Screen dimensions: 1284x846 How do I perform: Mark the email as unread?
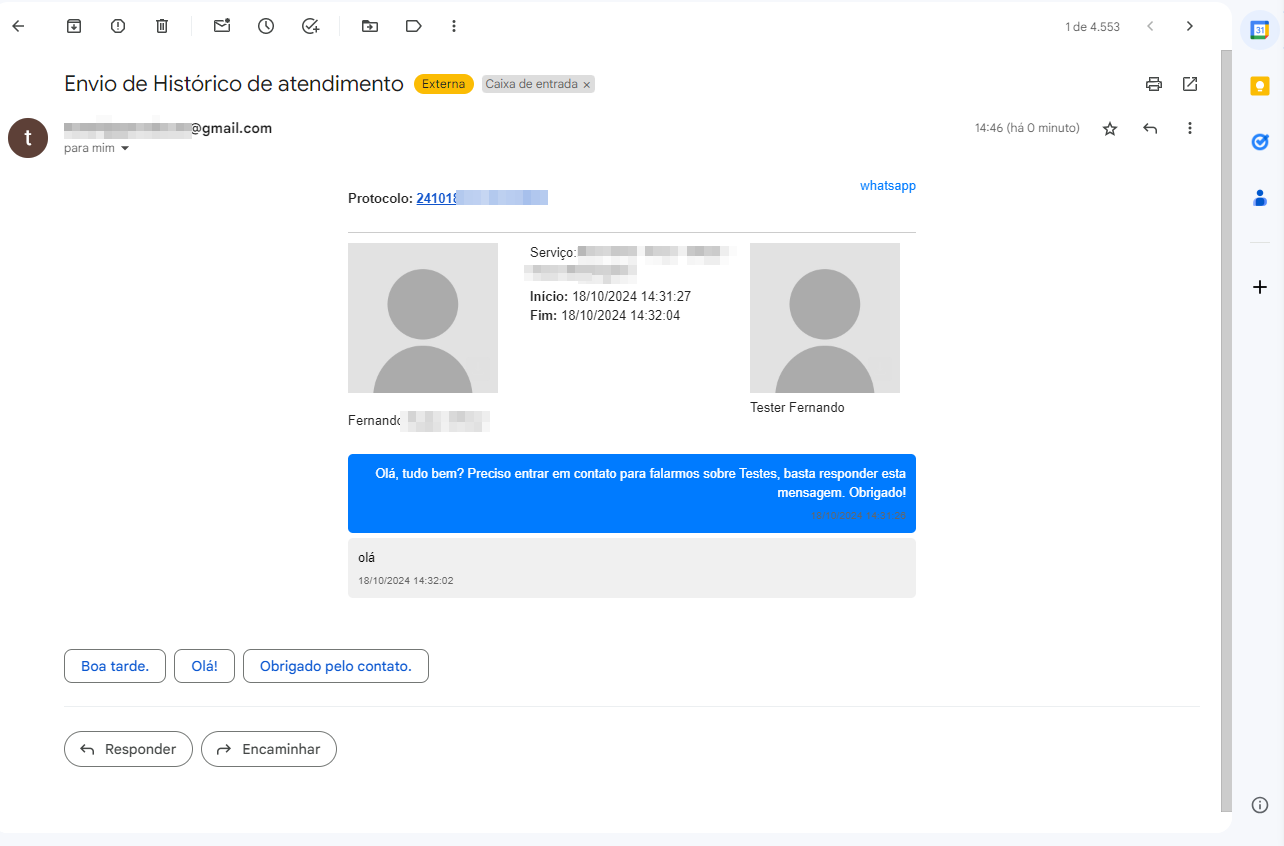coord(222,26)
